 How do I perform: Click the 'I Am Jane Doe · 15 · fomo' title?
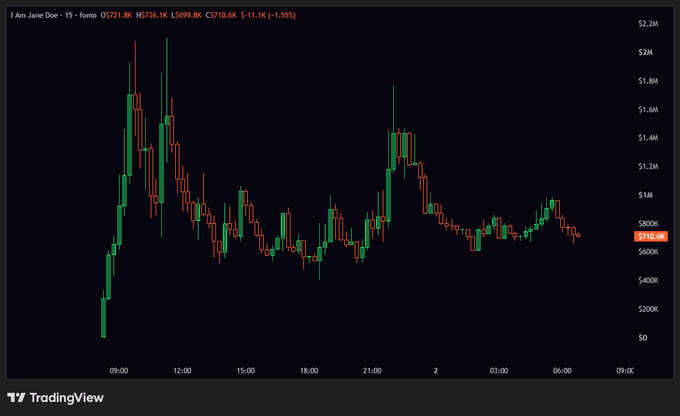pos(53,15)
